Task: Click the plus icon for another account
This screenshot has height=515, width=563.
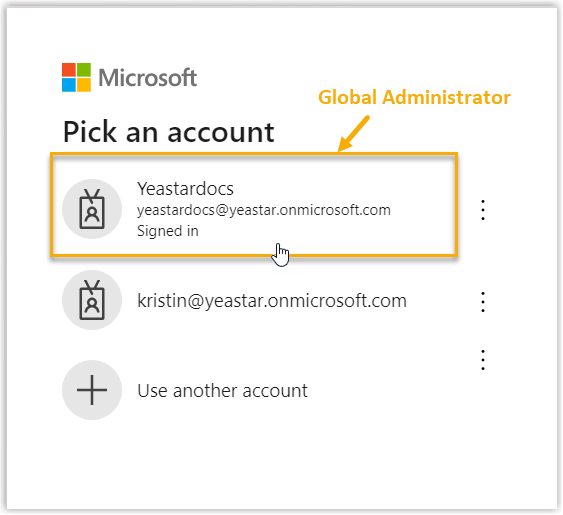Action: (x=92, y=390)
